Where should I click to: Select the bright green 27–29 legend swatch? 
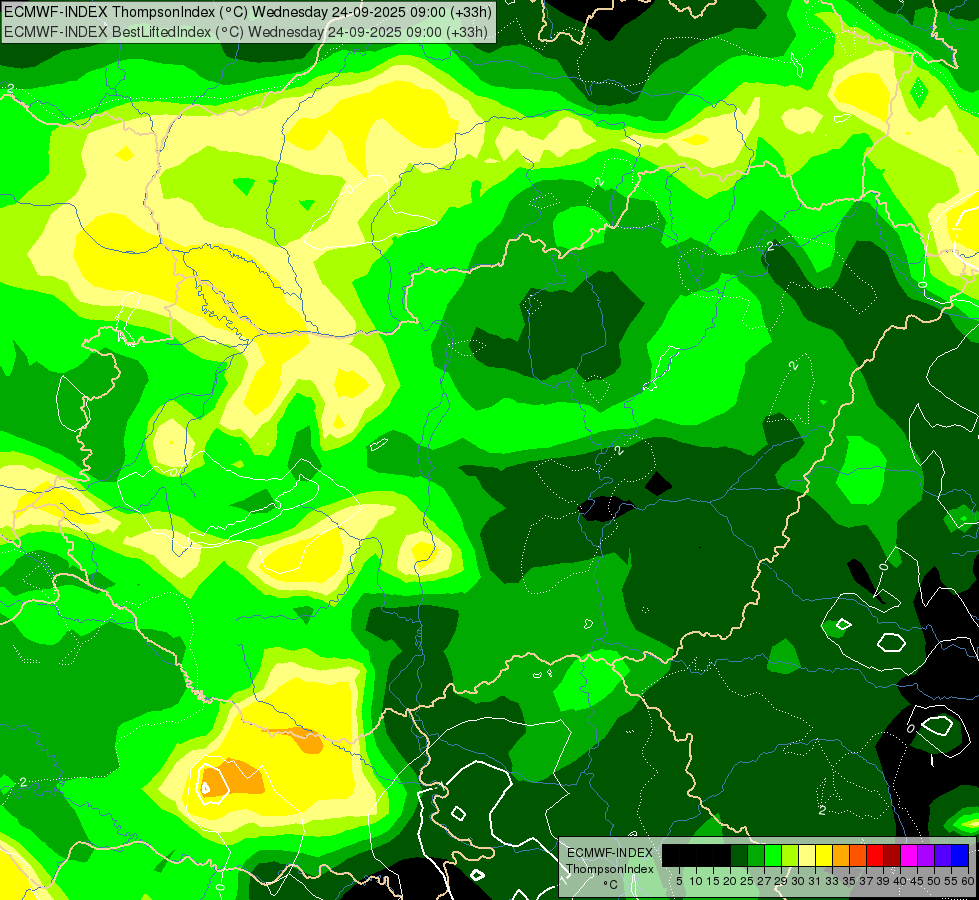point(773,855)
